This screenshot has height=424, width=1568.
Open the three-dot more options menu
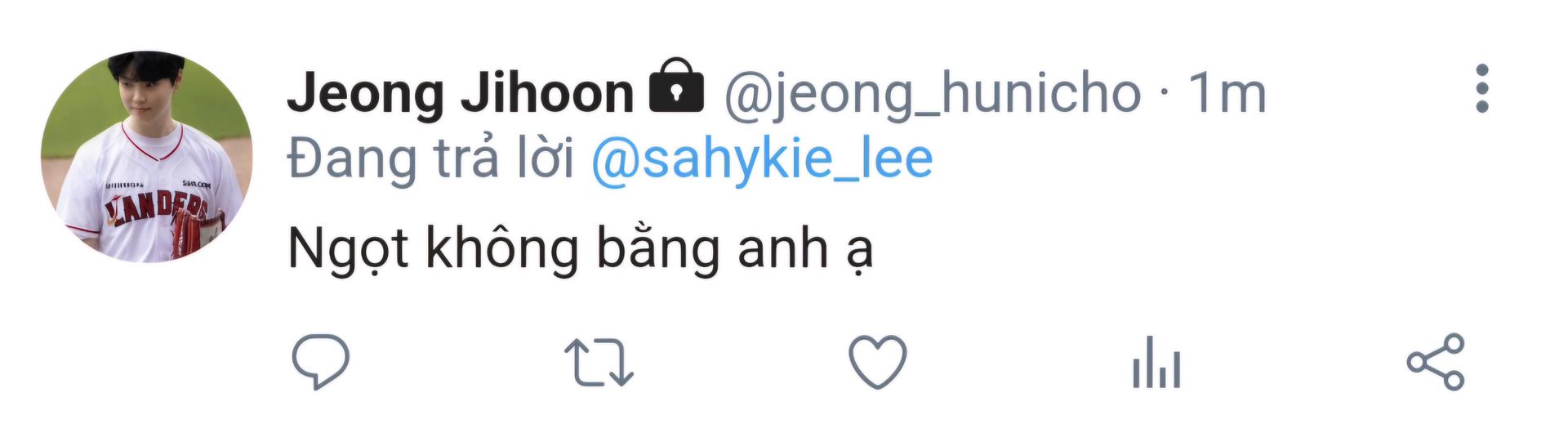point(1482,88)
